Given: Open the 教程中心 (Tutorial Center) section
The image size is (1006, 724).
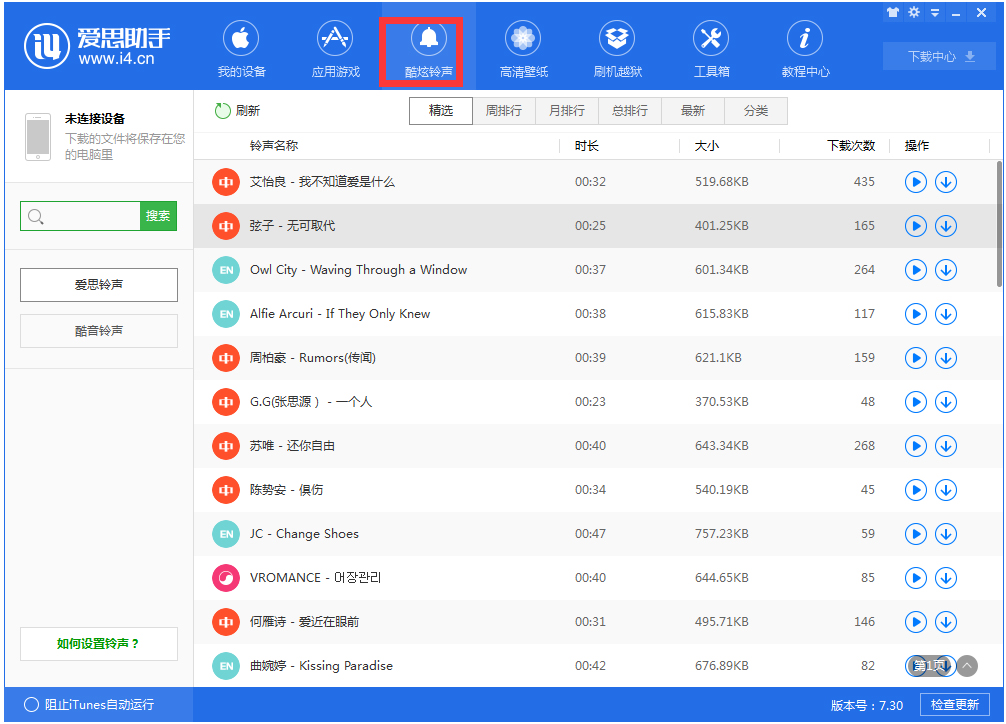Looking at the screenshot, I should tap(804, 47).
